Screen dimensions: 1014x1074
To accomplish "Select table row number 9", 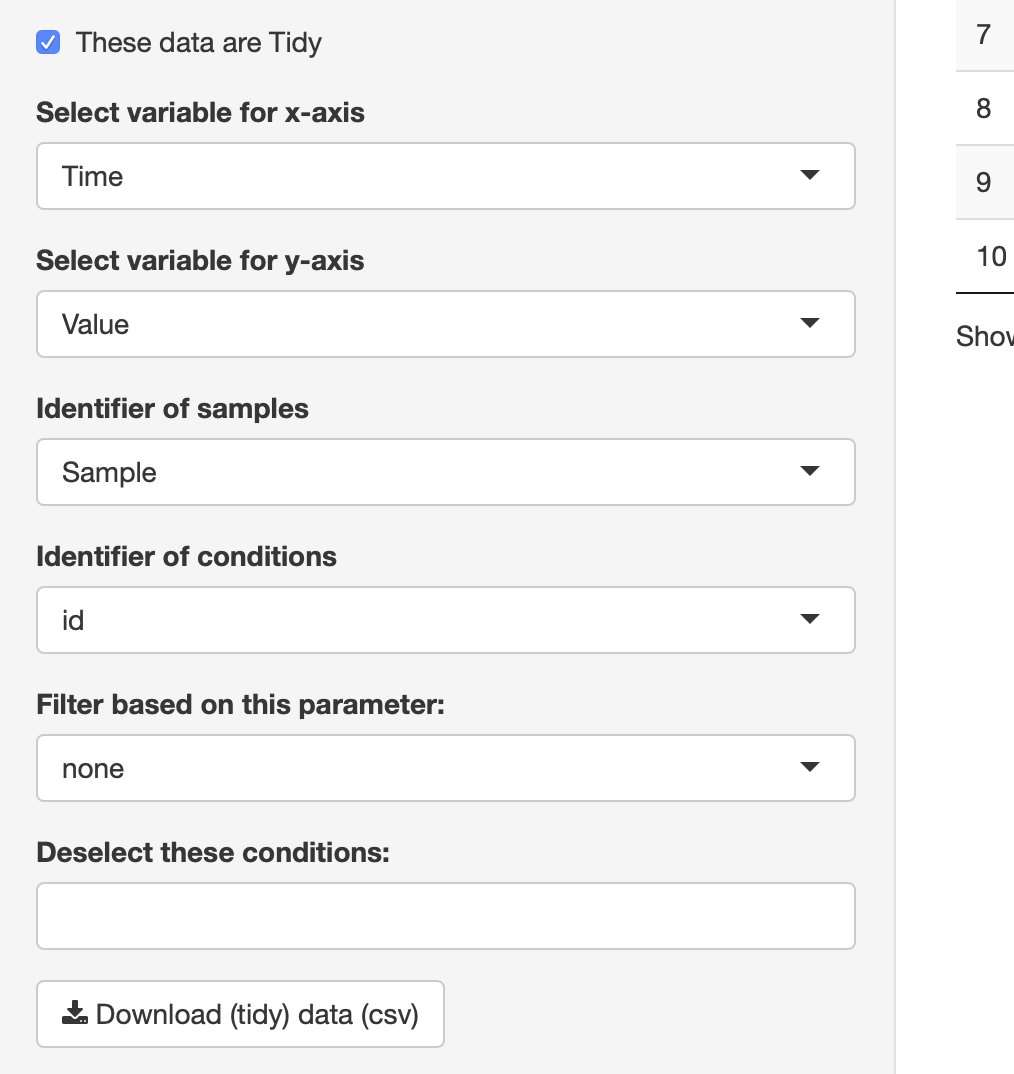I will click(984, 182).
